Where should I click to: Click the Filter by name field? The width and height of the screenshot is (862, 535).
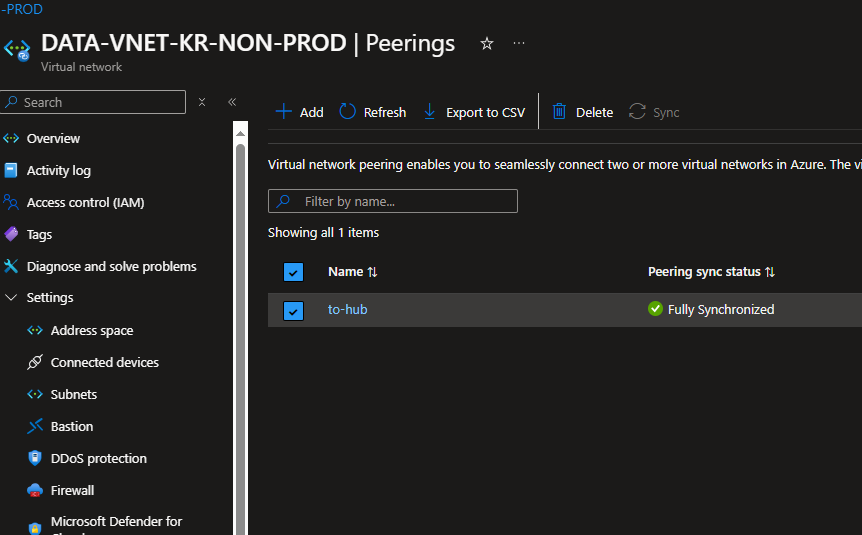coord(393,201)
